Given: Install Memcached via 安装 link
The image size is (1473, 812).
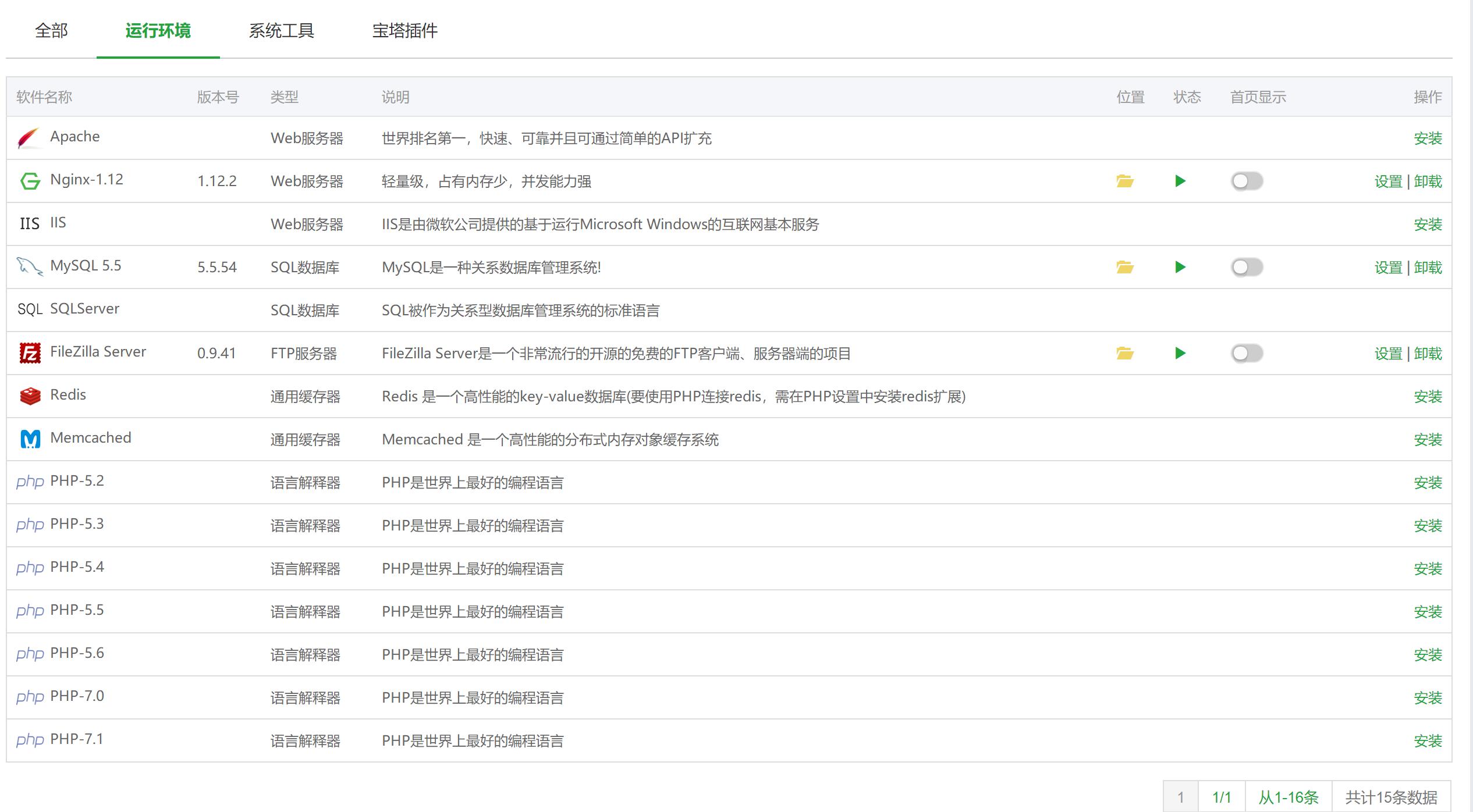Looking at the screenshot, I should coord(1428,440).
